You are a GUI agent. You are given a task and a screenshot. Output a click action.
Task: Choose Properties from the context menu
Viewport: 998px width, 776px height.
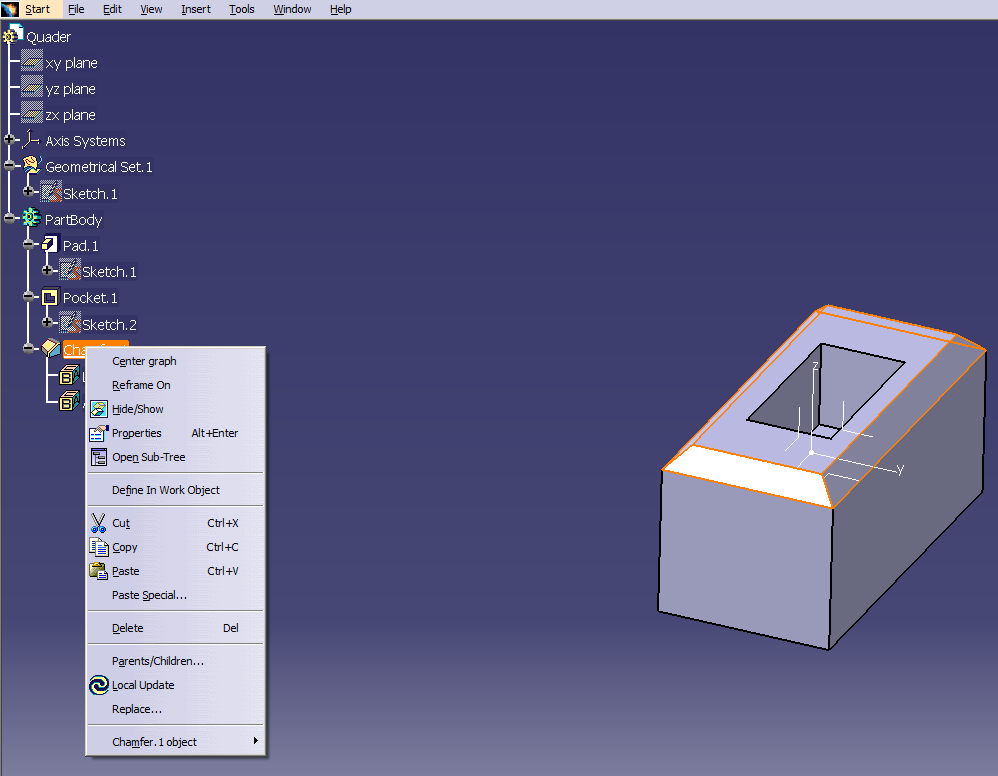[136, 433]
